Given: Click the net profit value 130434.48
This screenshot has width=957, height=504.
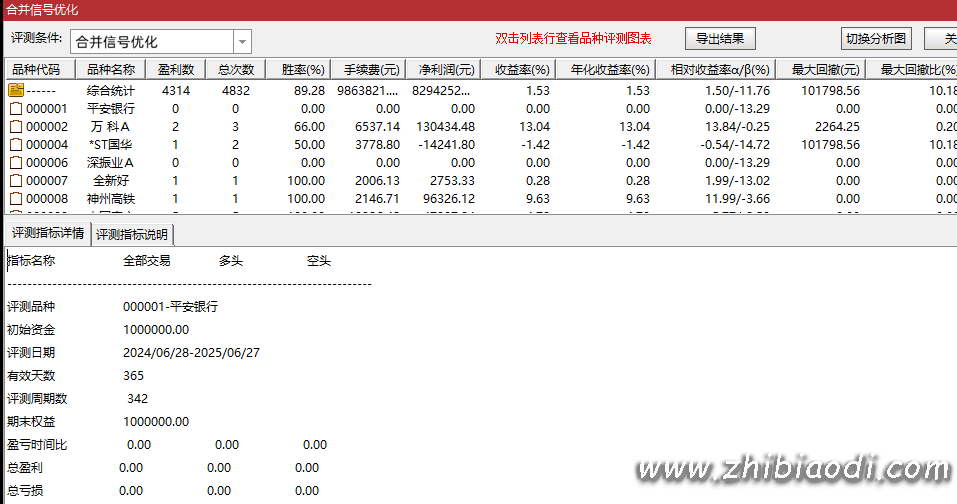Looking at the screenshot, I should point(446,127).
